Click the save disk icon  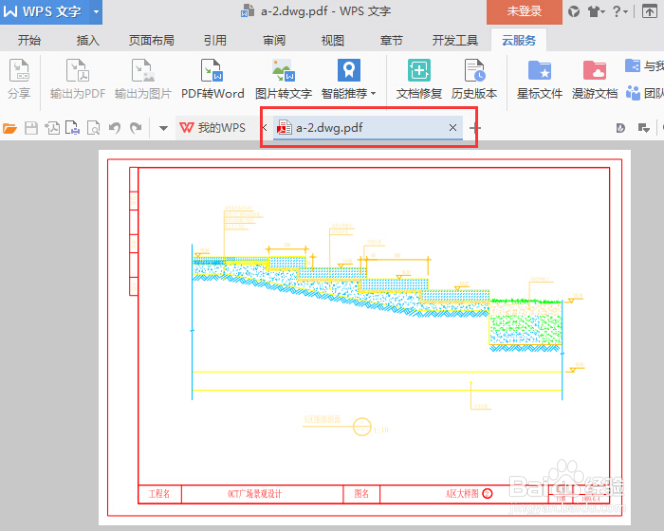pos(31,128)
